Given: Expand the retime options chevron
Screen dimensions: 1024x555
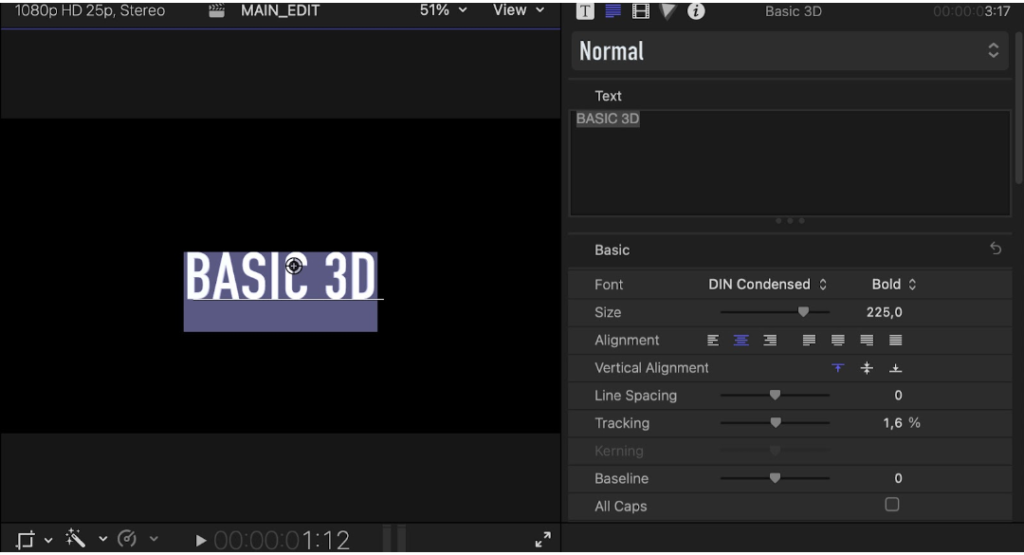Looking at the screenshot, I should (x=153, y=539).
